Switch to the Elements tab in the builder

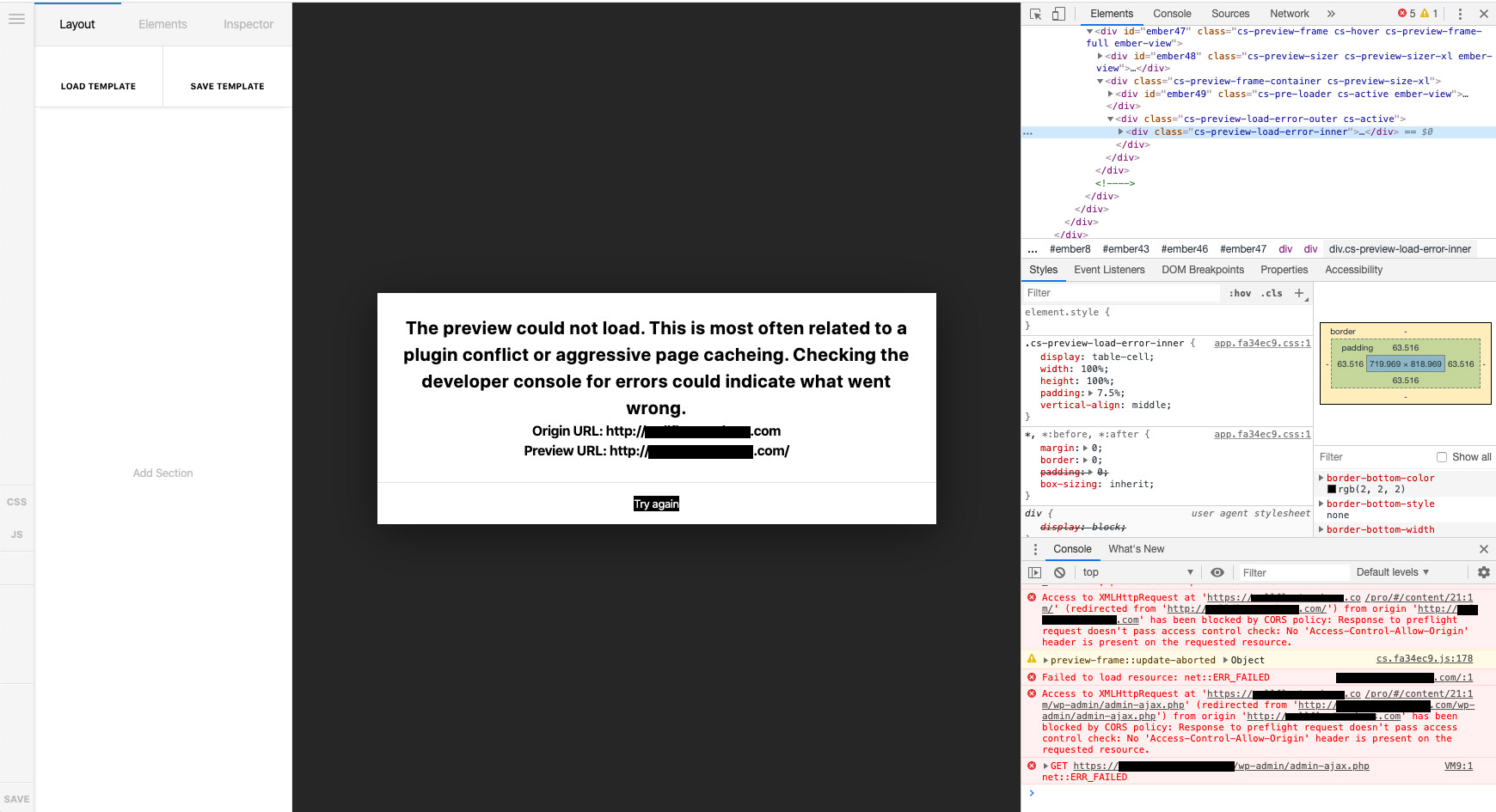coord(162,24)
